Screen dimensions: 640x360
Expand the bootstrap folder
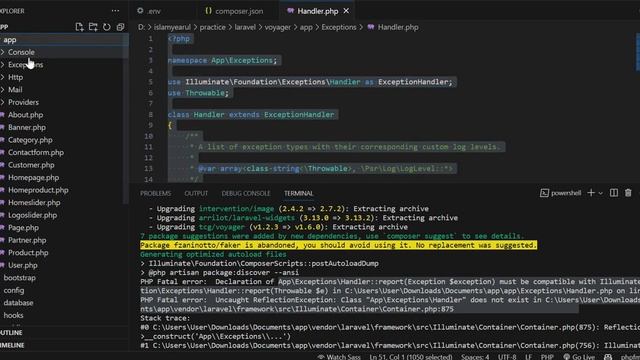coord(20,278)
